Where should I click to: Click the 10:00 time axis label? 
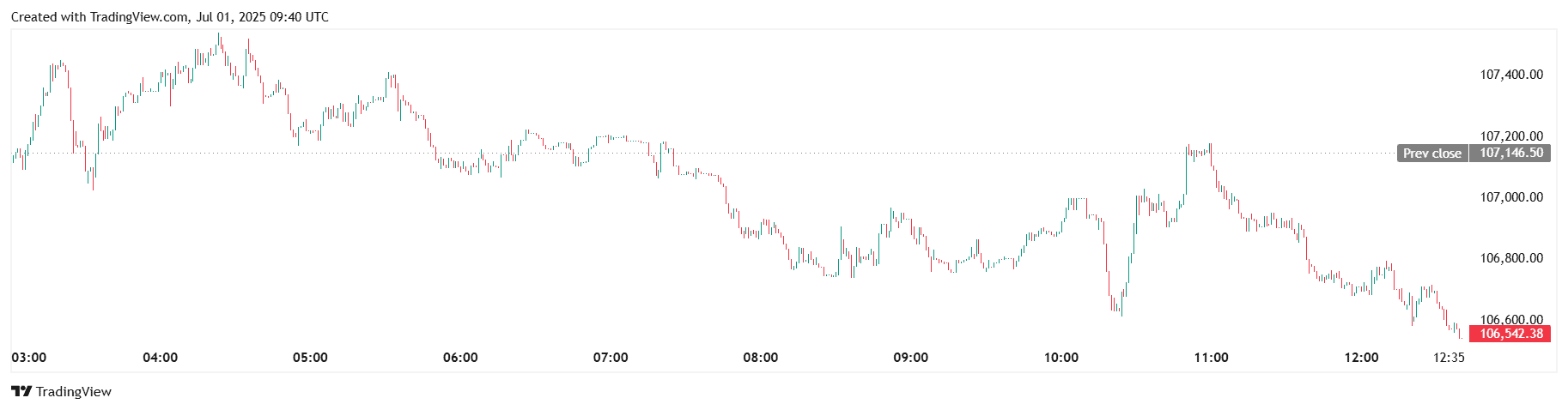pos(1061,358)
